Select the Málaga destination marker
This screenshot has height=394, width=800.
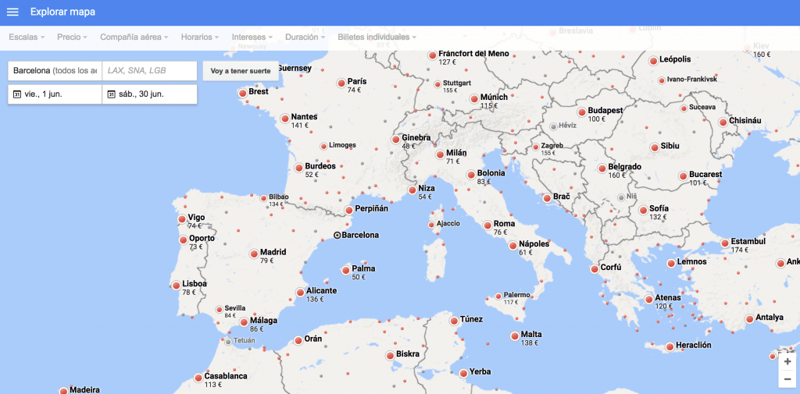(x=244, y=322)
